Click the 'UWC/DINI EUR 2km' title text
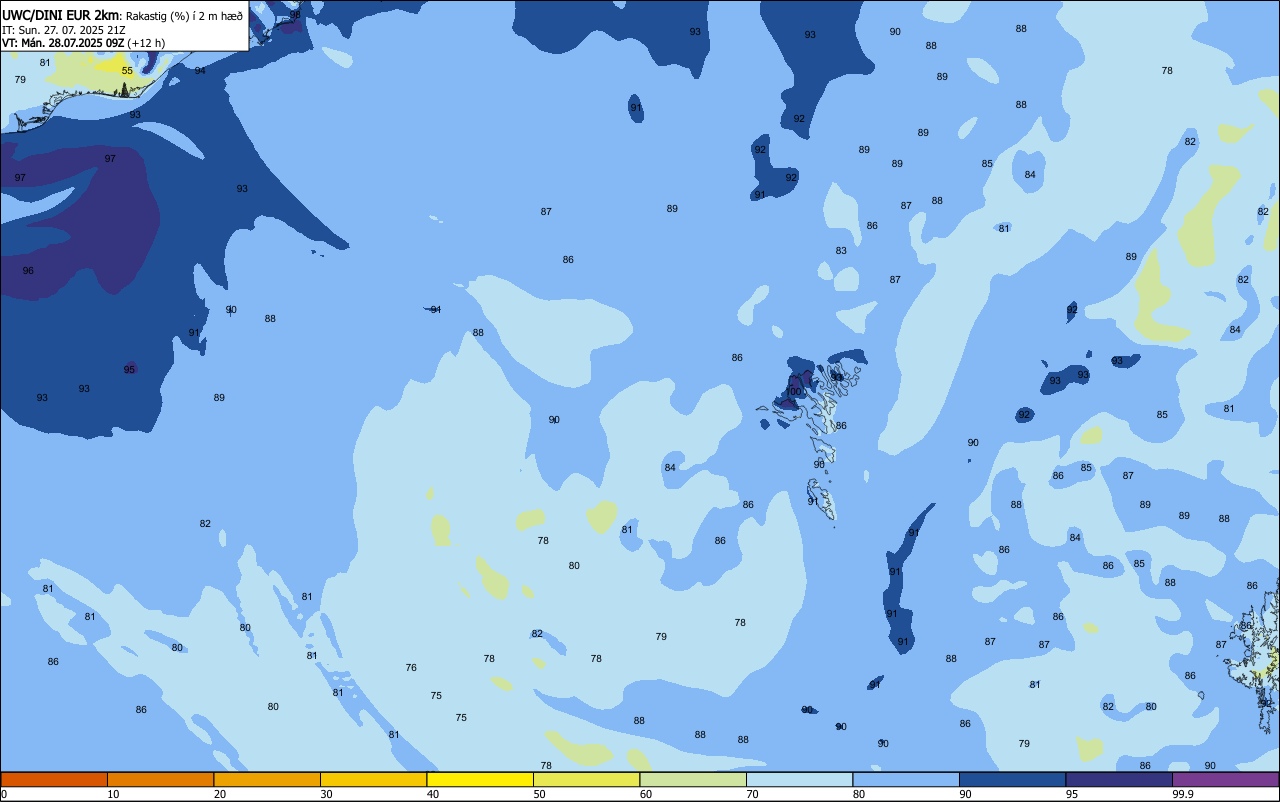The width and height of the screenshot is (1280, 802). [61, 15]
